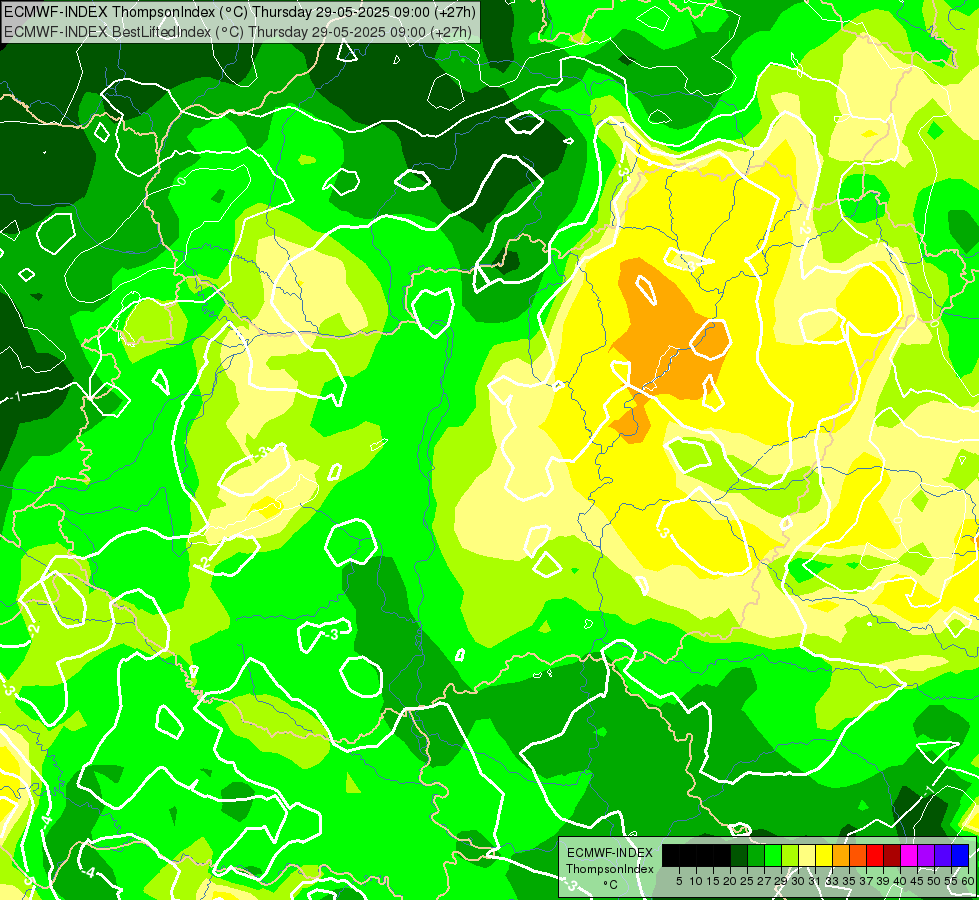Click the legend tick label 45
This screenshot has height=900, width=979.
click(917, 881)
